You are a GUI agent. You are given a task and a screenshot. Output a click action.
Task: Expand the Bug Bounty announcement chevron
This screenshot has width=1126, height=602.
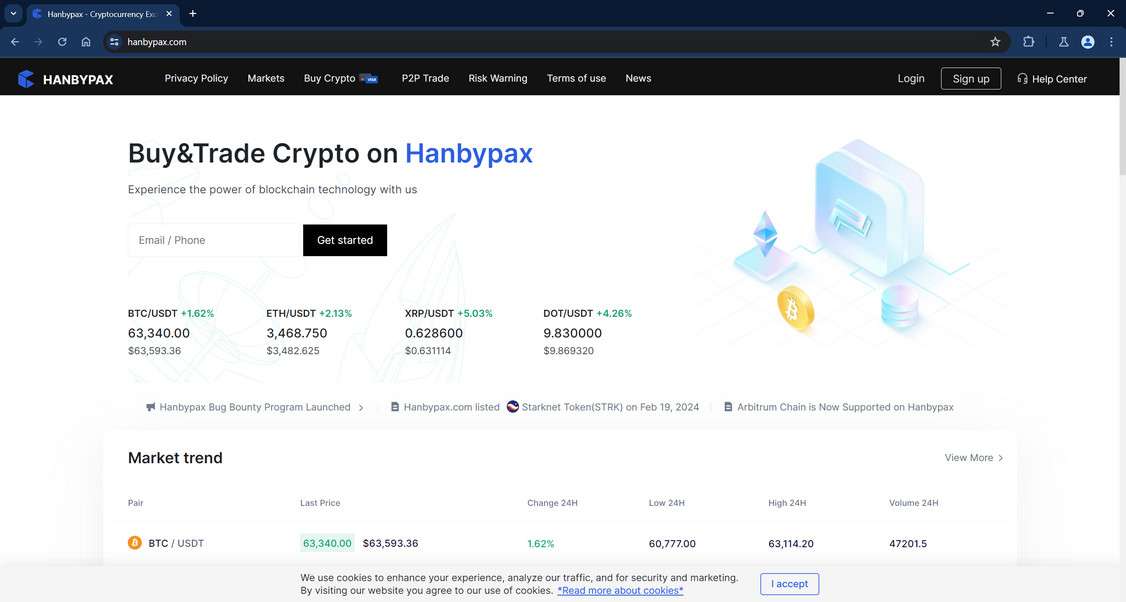(x=360, y=407)
